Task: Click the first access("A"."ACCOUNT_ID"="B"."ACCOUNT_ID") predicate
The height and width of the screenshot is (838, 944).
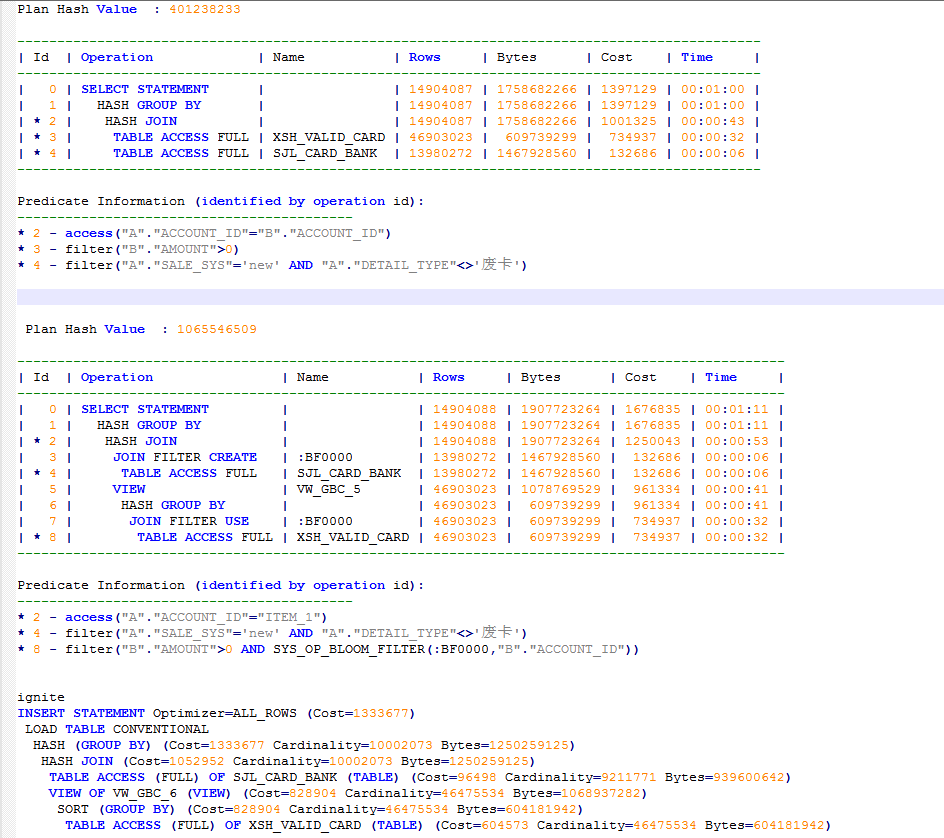Action: [x=228, y=233]
